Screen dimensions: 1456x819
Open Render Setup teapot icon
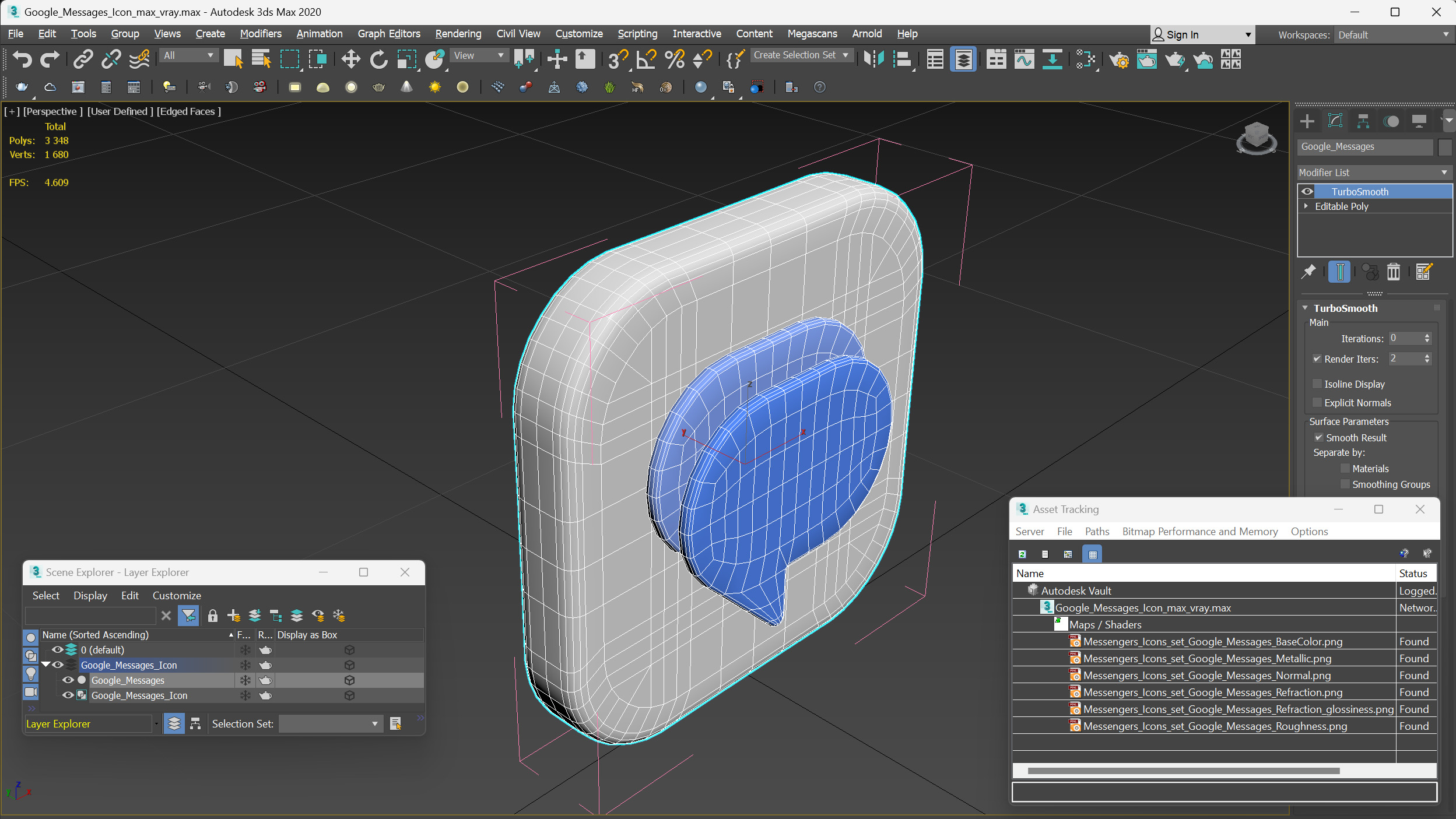click(x=1118, y=59)
